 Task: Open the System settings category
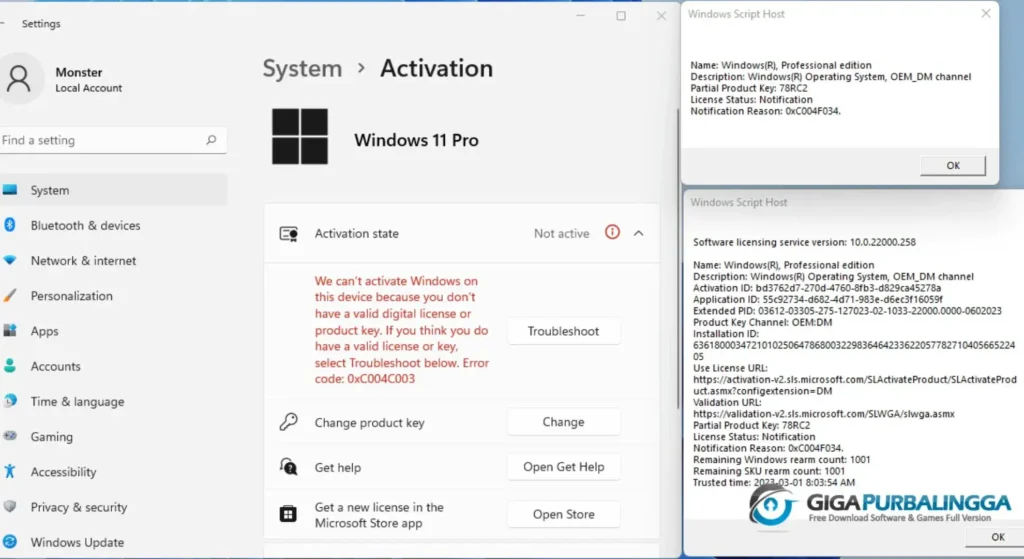[x=112, y=190]
